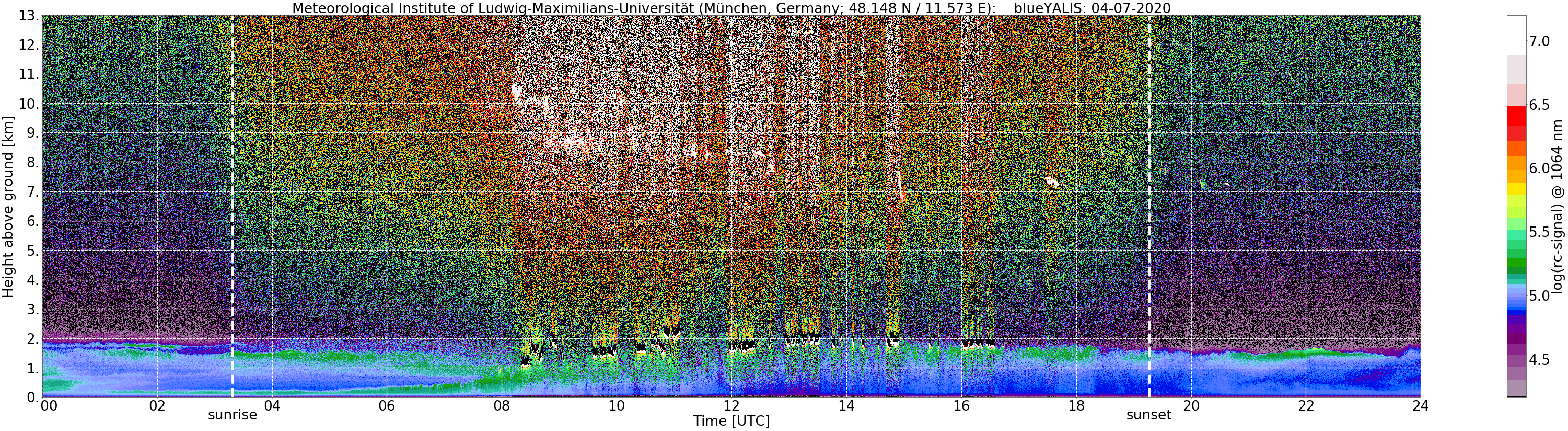Click the height axis tick '1.'
Image resolution: width=1568 pixels, height=431 pixels.
pos(33,368)
